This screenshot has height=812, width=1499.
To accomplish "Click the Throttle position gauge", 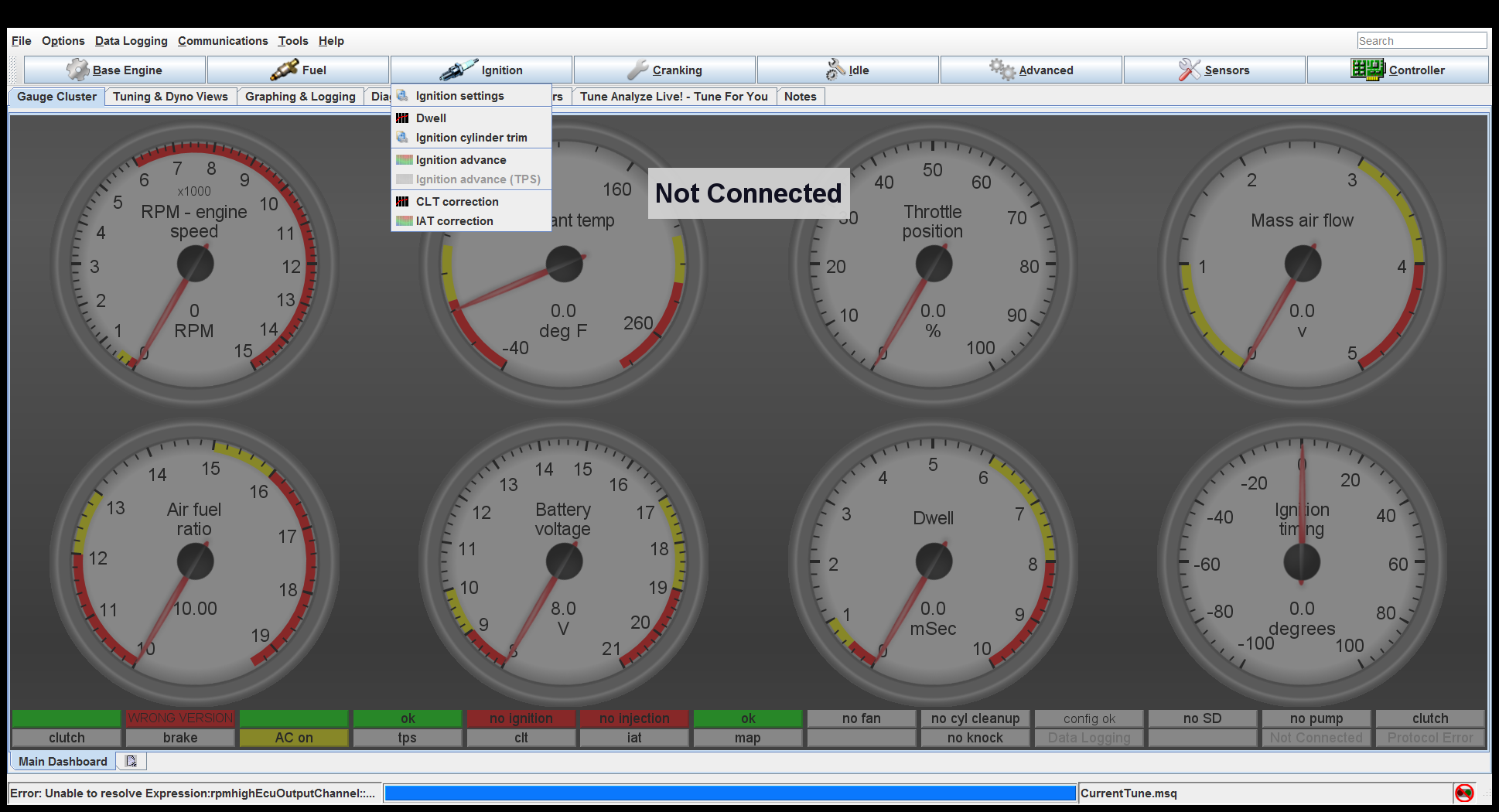I will pyautogui.click(x=934, y=264).
